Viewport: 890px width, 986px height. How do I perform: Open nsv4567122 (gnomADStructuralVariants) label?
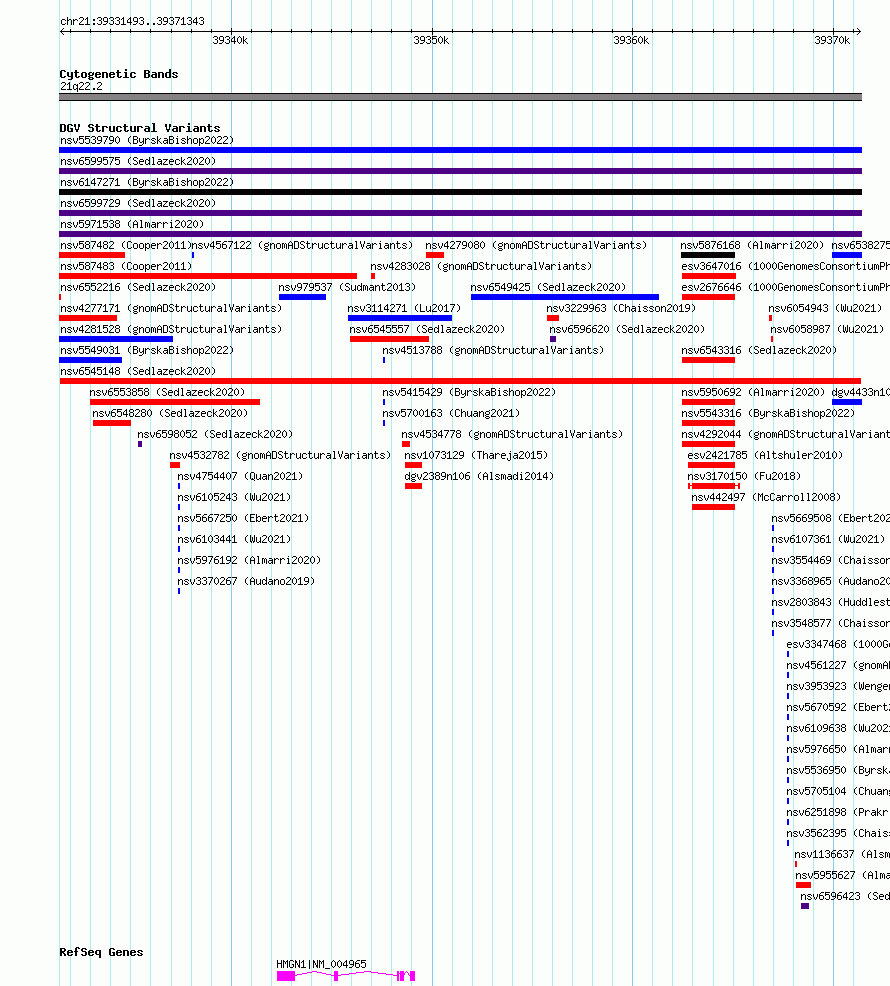click(x=302, y=245)
